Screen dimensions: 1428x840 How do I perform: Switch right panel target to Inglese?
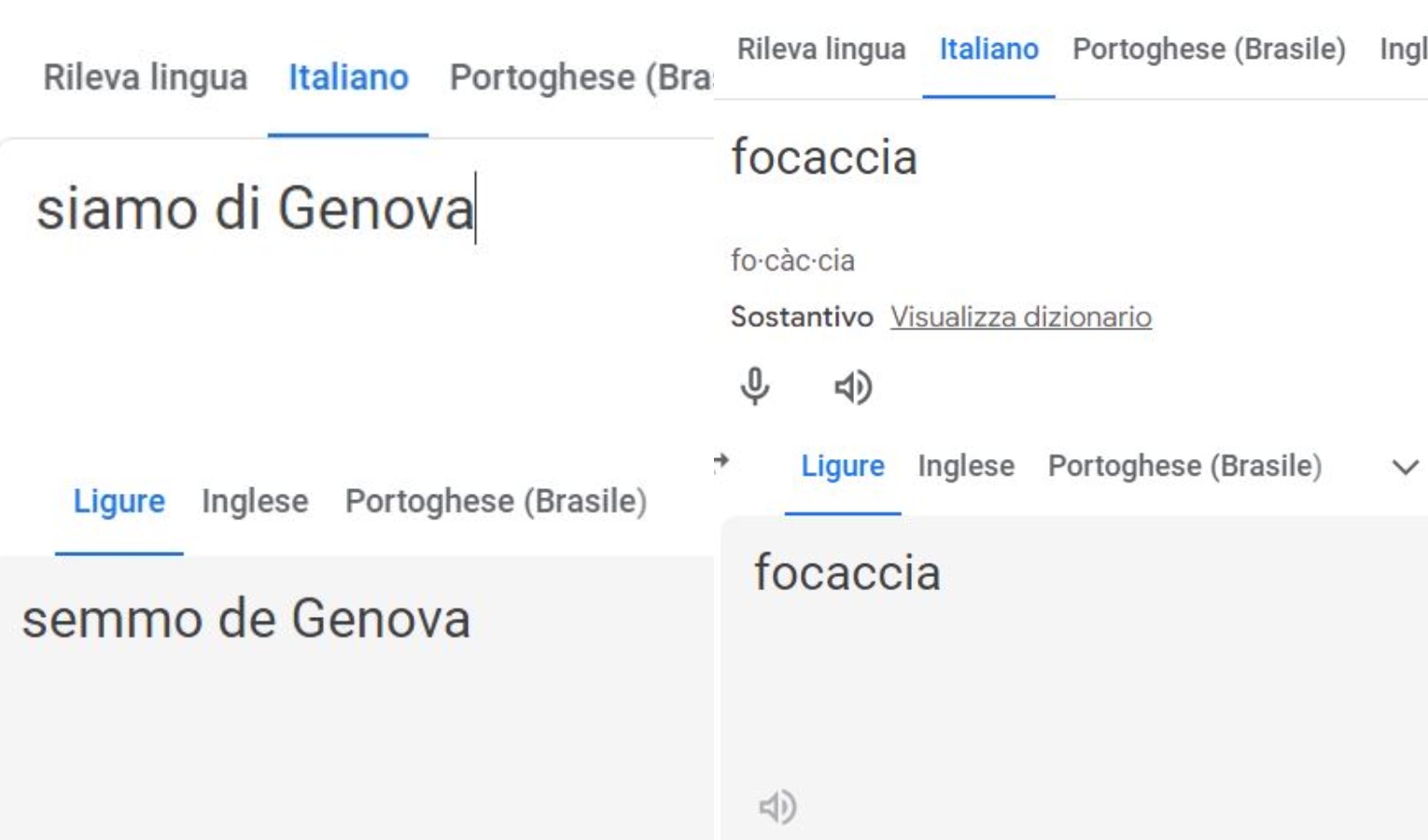[x=966, y=466]
